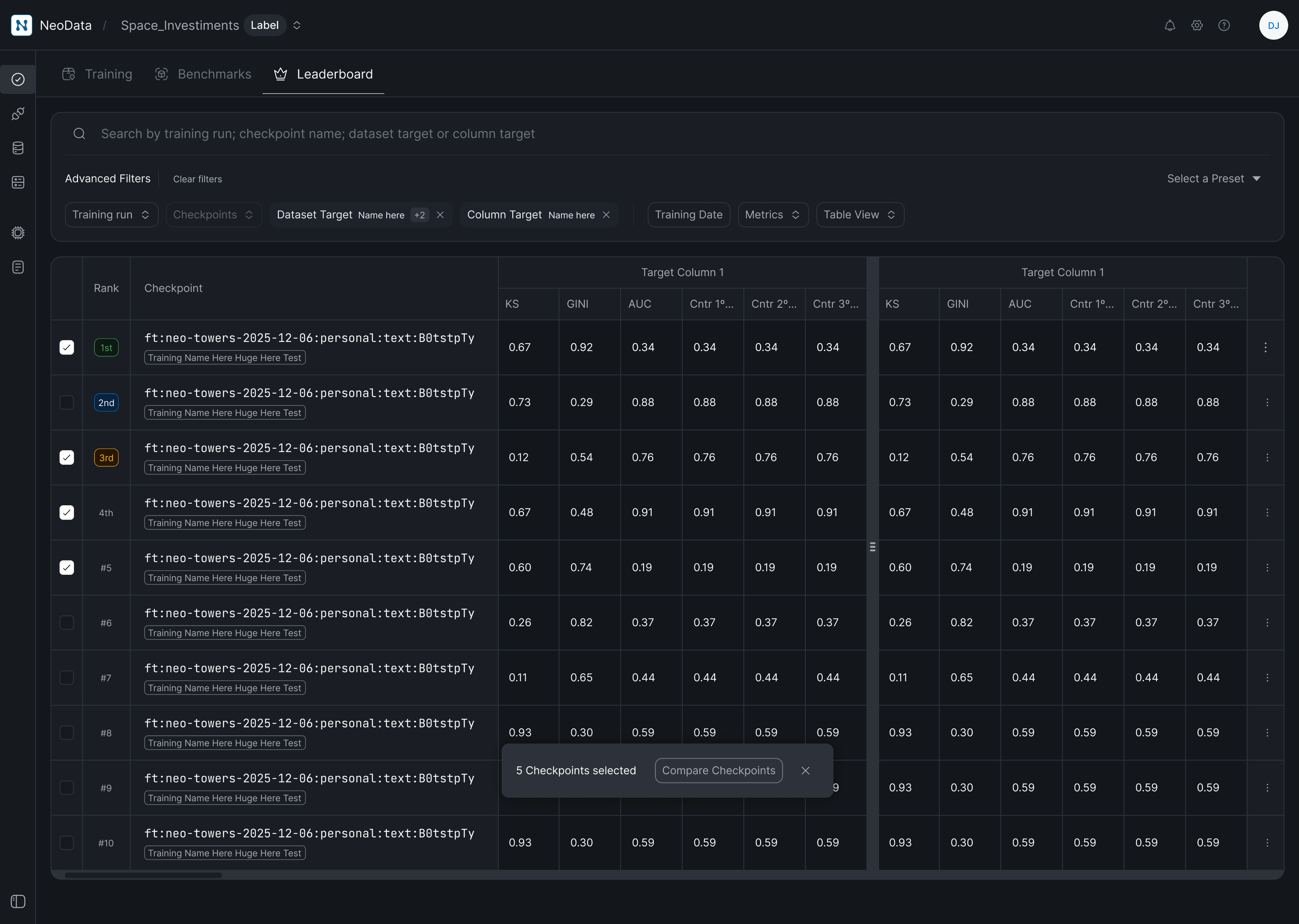Image resolution: width=1299 pixels, height=924 pixels.
Task: Click the NeoData logo icon
Action: [22, 26]
